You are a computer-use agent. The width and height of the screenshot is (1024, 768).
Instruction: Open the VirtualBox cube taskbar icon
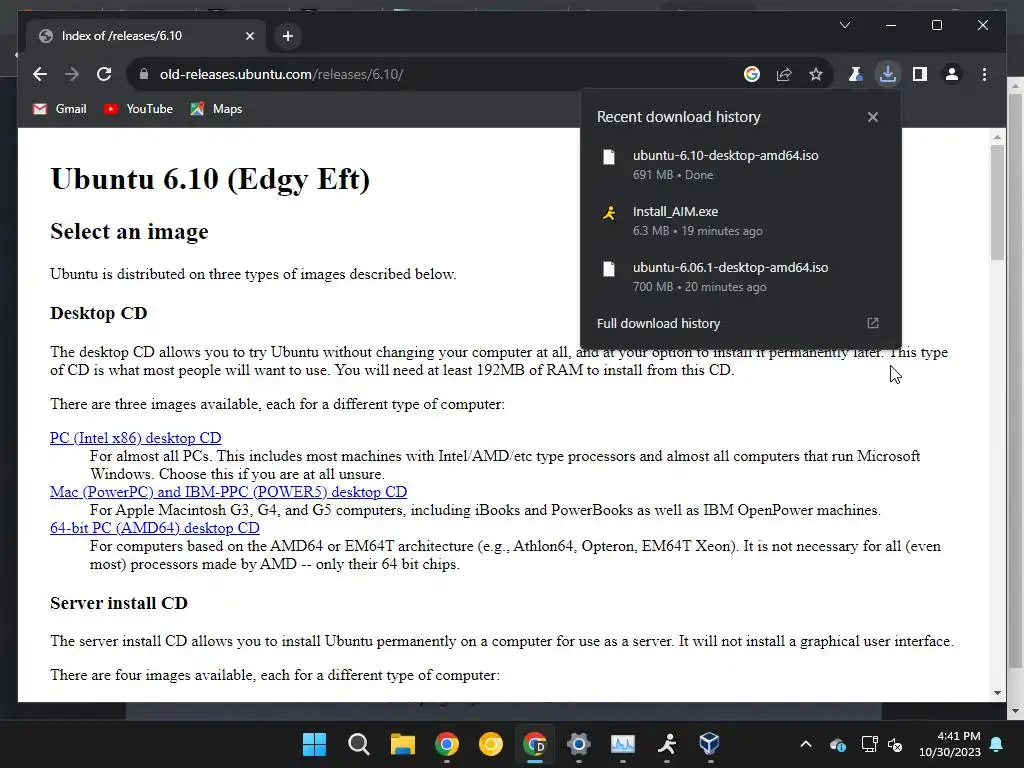(710, 744)
